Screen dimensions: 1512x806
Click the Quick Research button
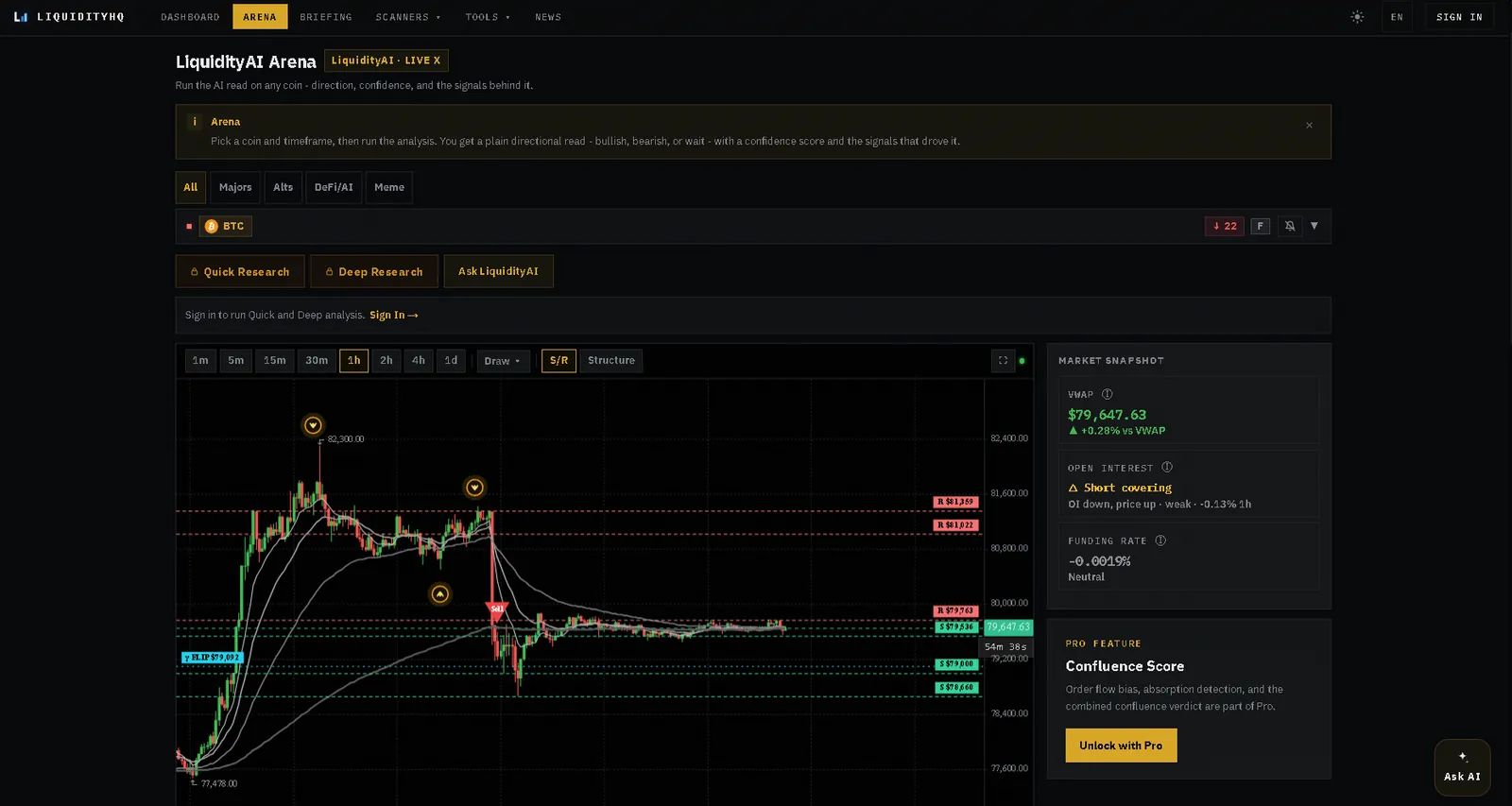click(240, 271)
